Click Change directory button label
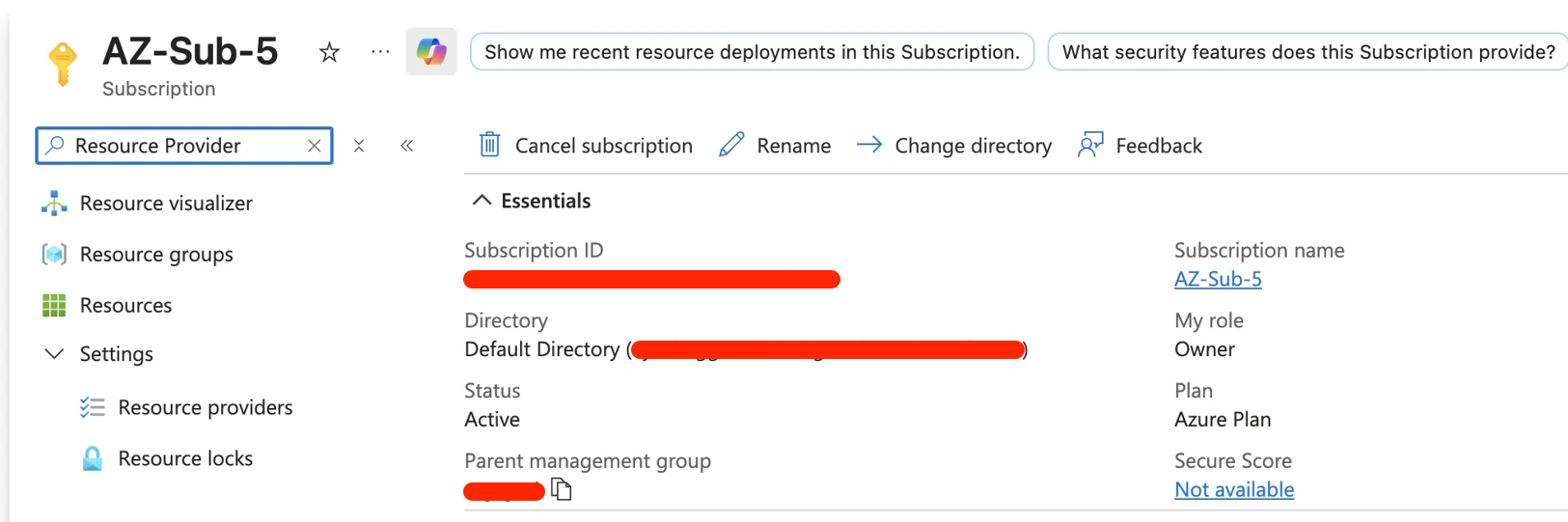 (974, 146)
